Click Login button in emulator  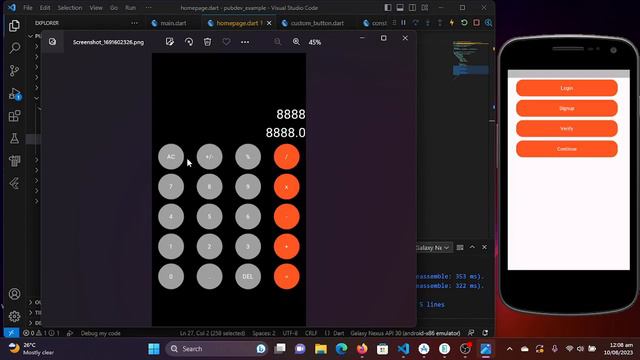pos(567,88)
